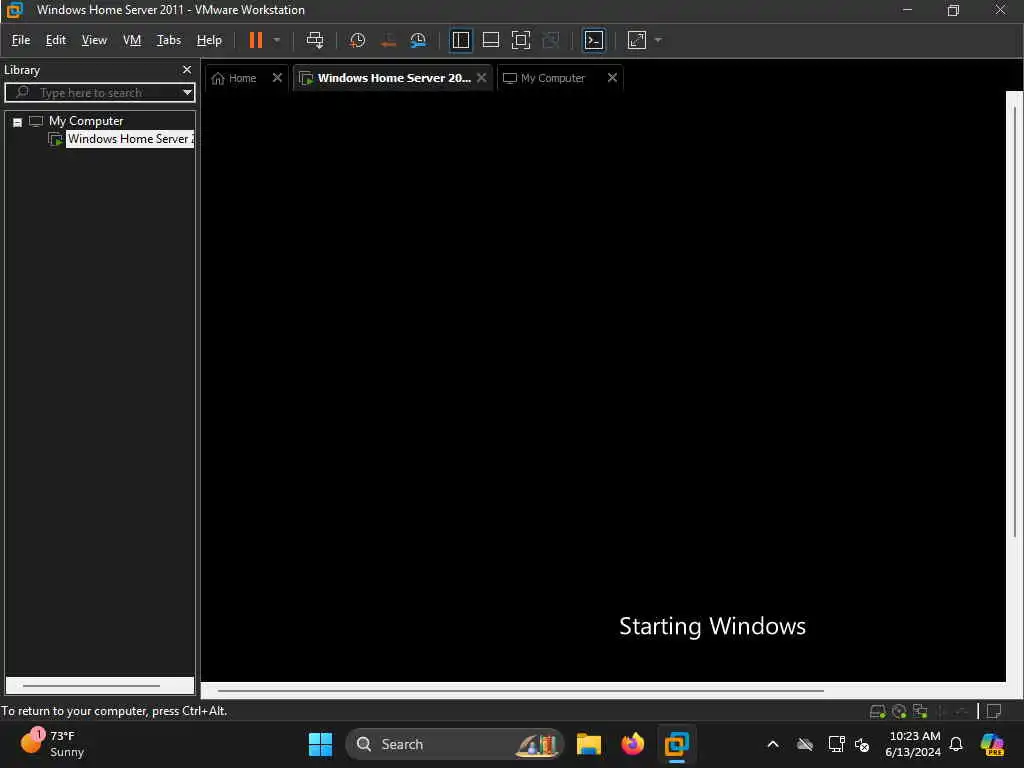
Task: Enter full screen mode from the toolbar
Action: [520, 40]
